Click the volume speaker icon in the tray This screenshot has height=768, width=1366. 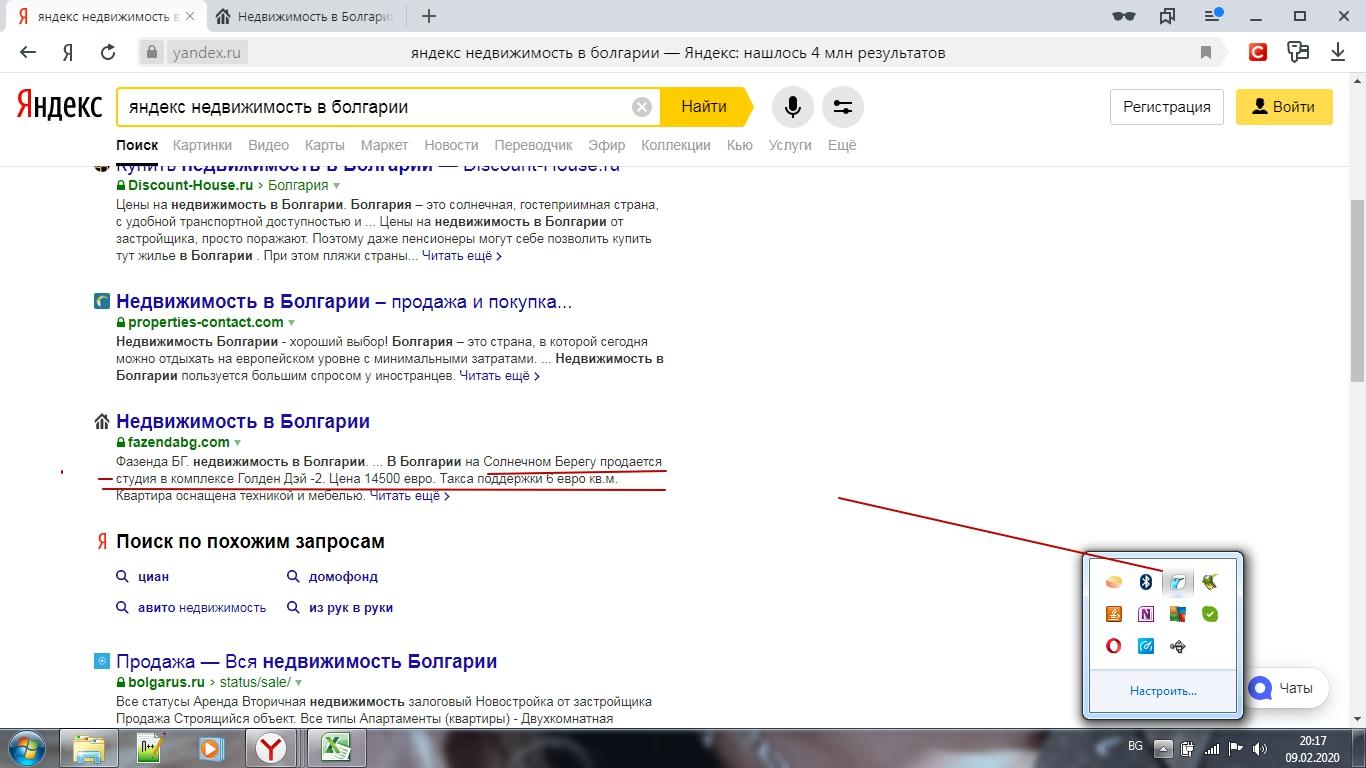point(1260,748)
